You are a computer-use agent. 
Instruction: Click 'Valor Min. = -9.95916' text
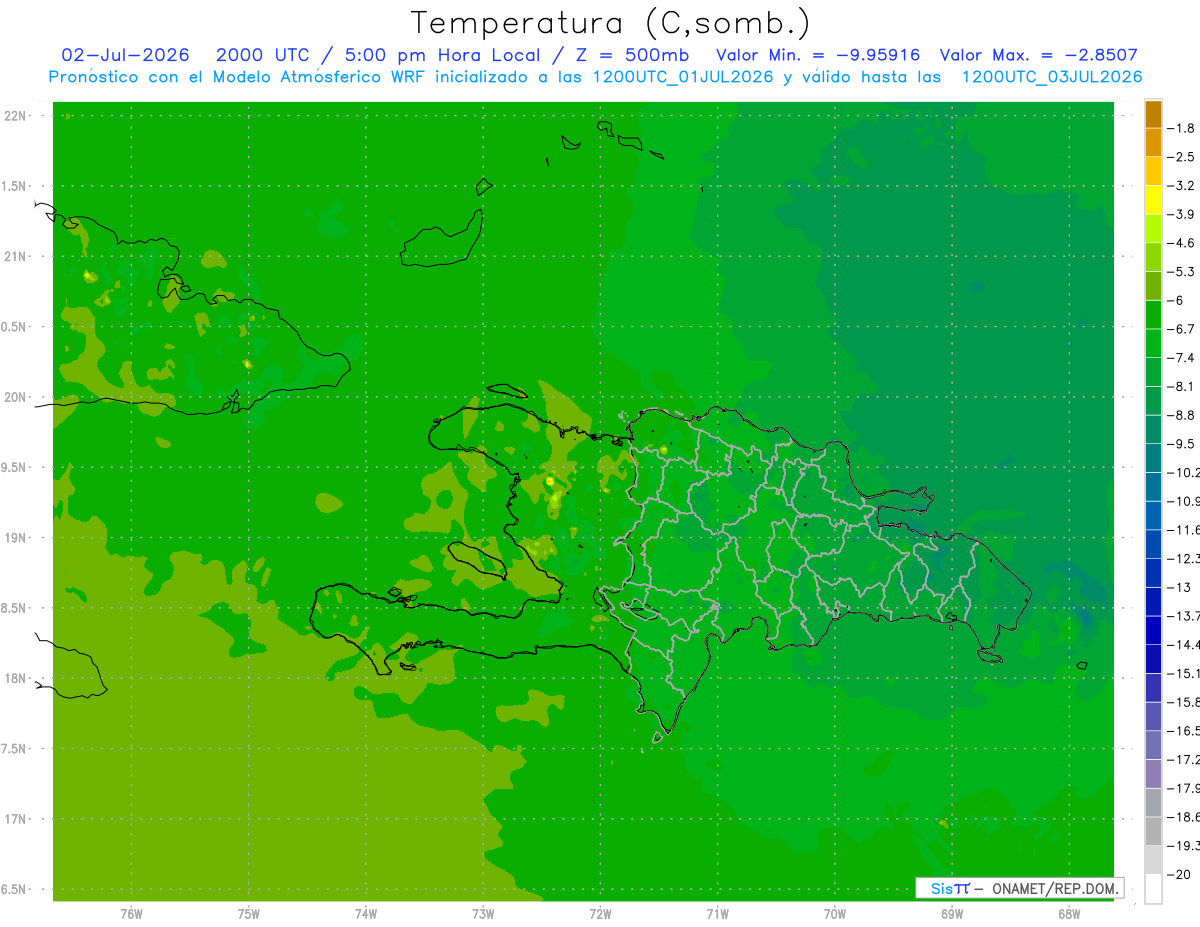click(x=819, y=55)
